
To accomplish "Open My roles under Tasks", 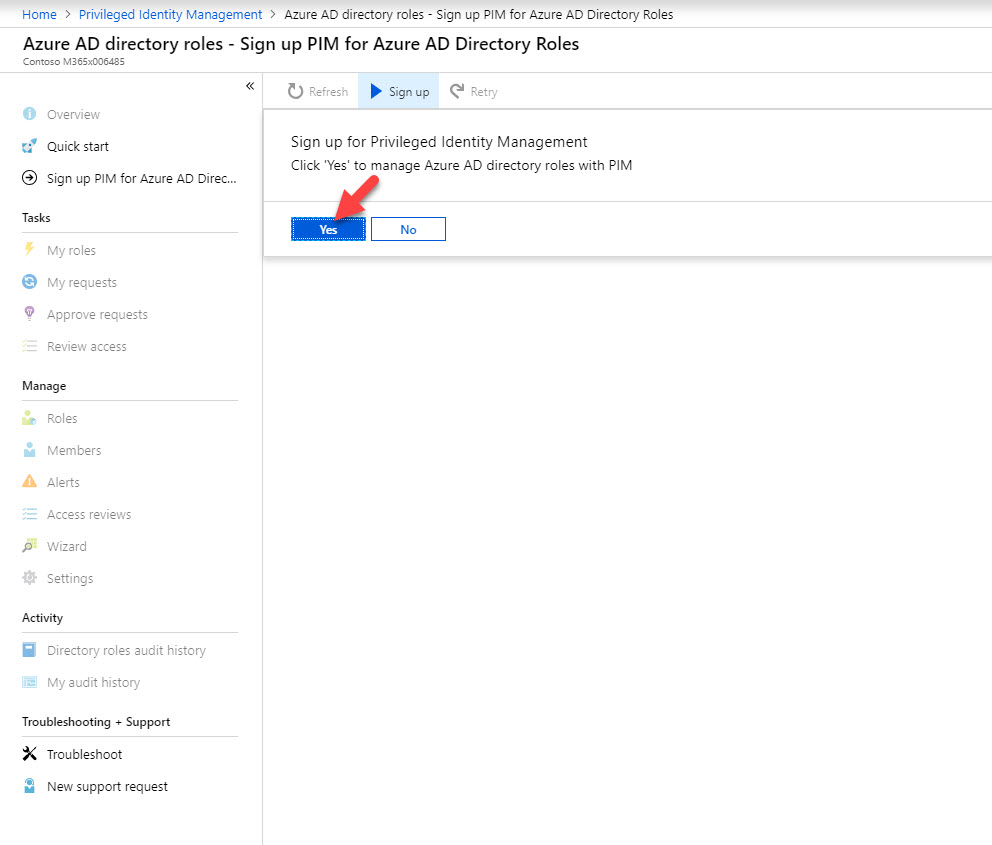I will [71, 250].
